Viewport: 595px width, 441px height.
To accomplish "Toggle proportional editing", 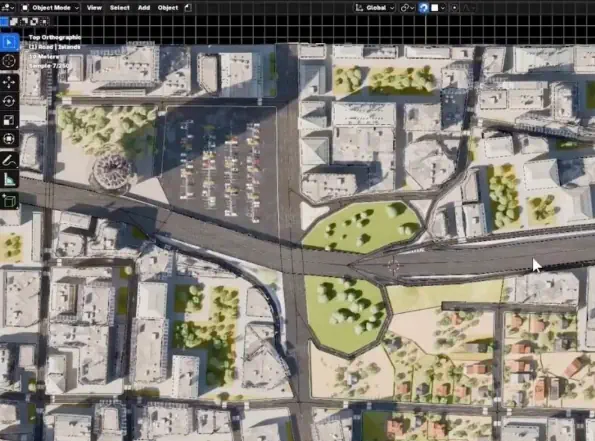I will (455, 8).
